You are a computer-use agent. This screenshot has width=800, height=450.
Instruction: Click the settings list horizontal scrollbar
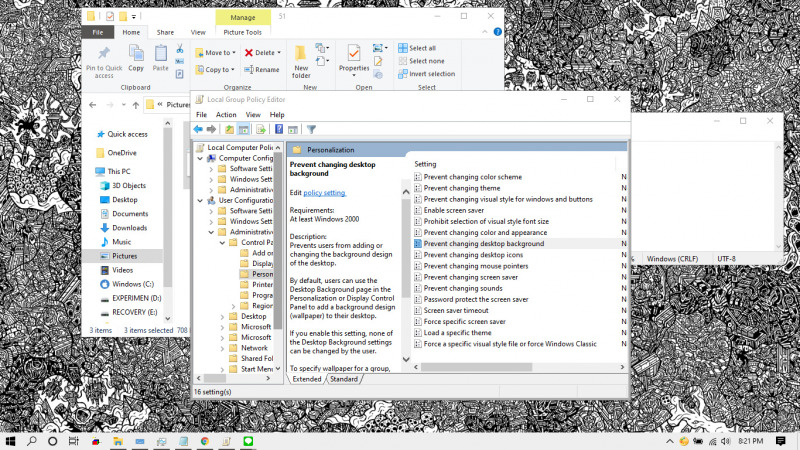[477, 367]
